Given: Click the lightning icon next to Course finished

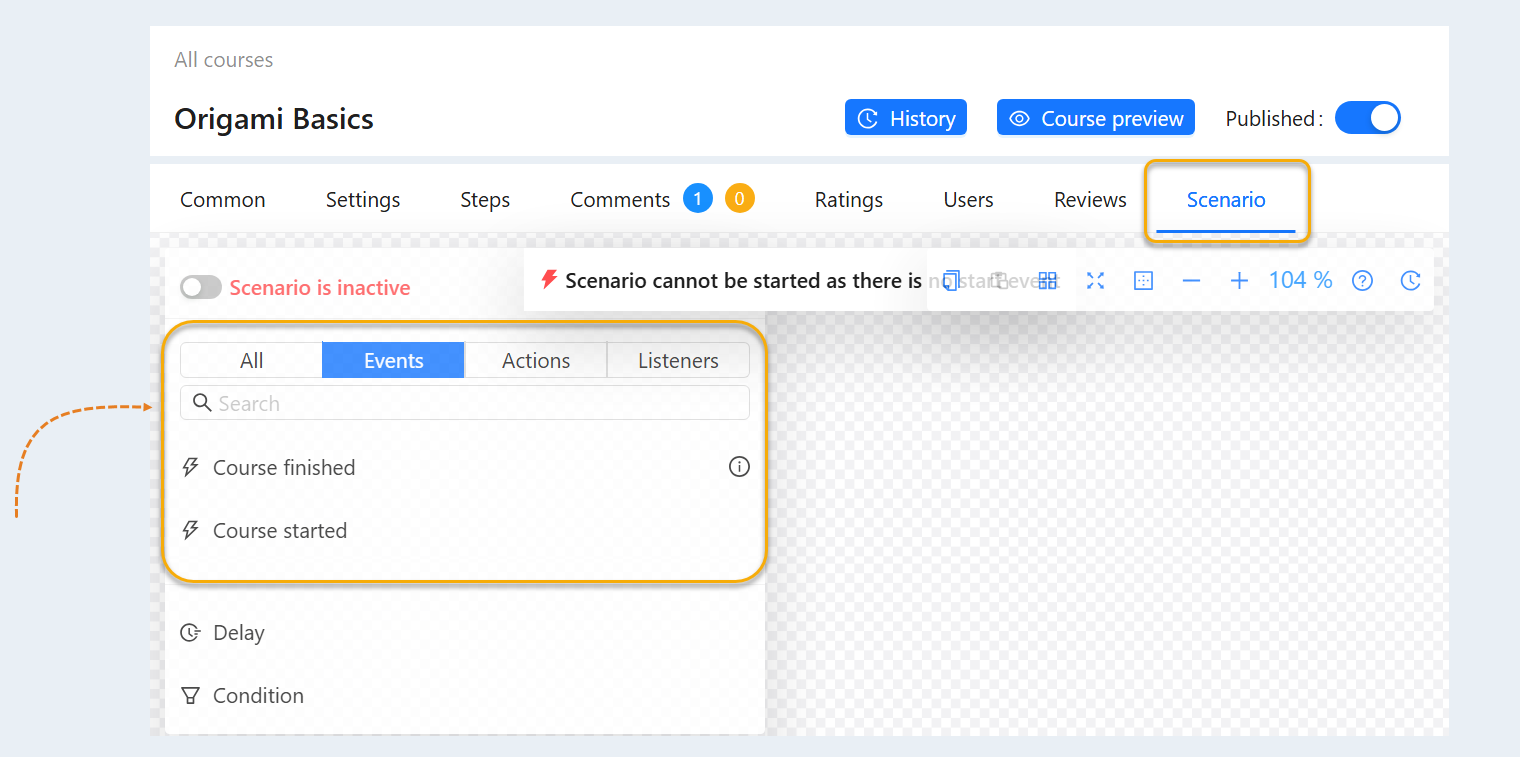Looking at the screenshot, I should click(x=190, y=467).
